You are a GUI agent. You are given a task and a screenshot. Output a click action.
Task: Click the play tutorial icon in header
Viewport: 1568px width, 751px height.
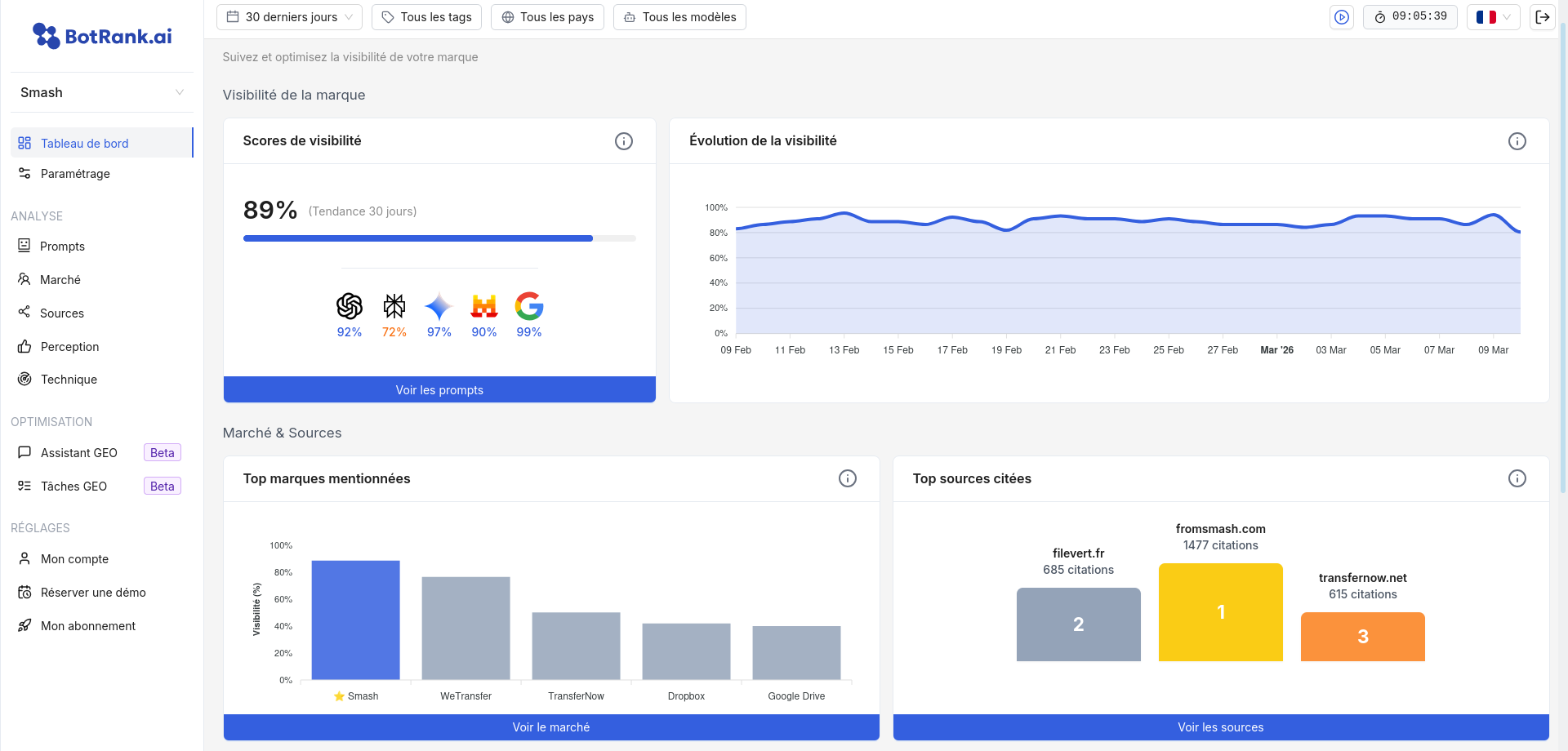pyautogui.click(x=1342, y=17)
